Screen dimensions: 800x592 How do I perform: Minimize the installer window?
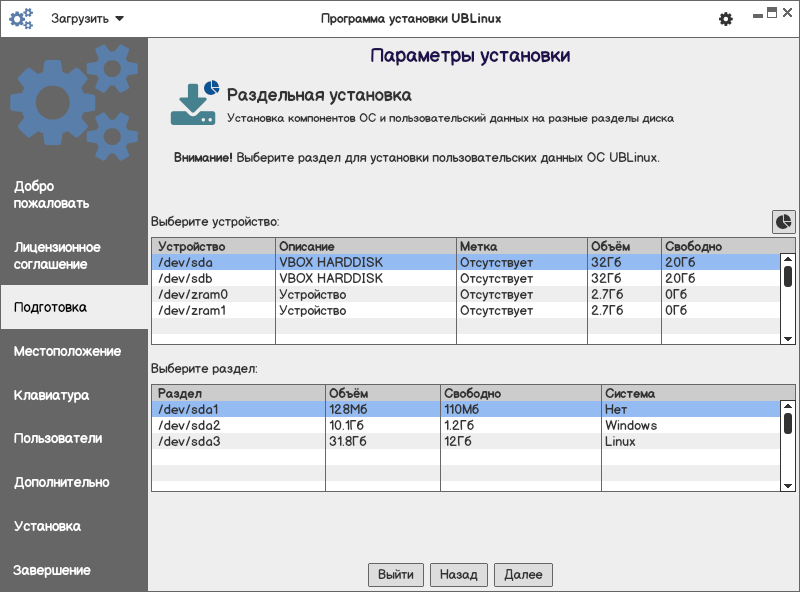tap(758, 15)
